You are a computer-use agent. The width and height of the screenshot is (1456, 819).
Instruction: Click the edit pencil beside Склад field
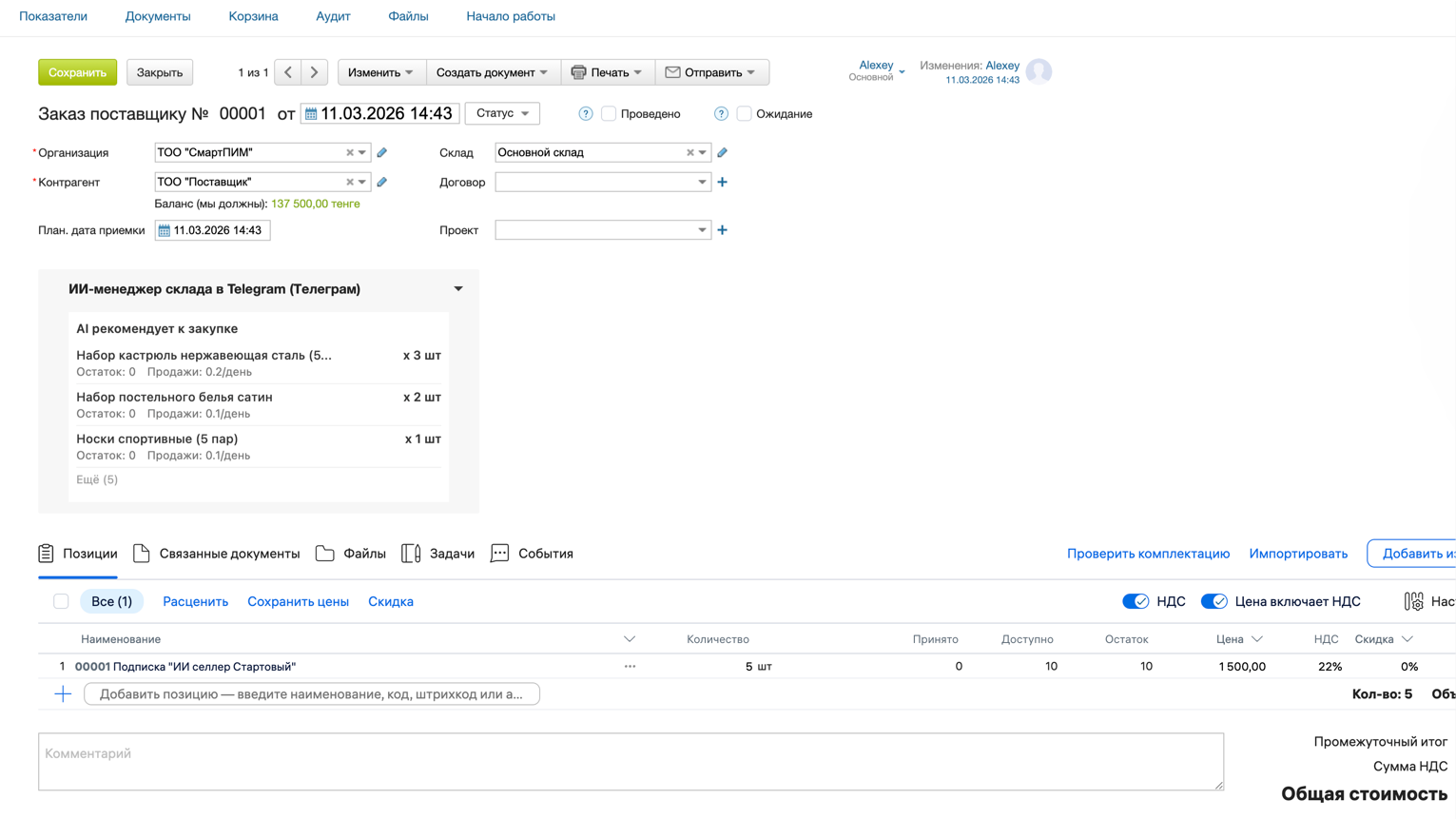(722, 152)
